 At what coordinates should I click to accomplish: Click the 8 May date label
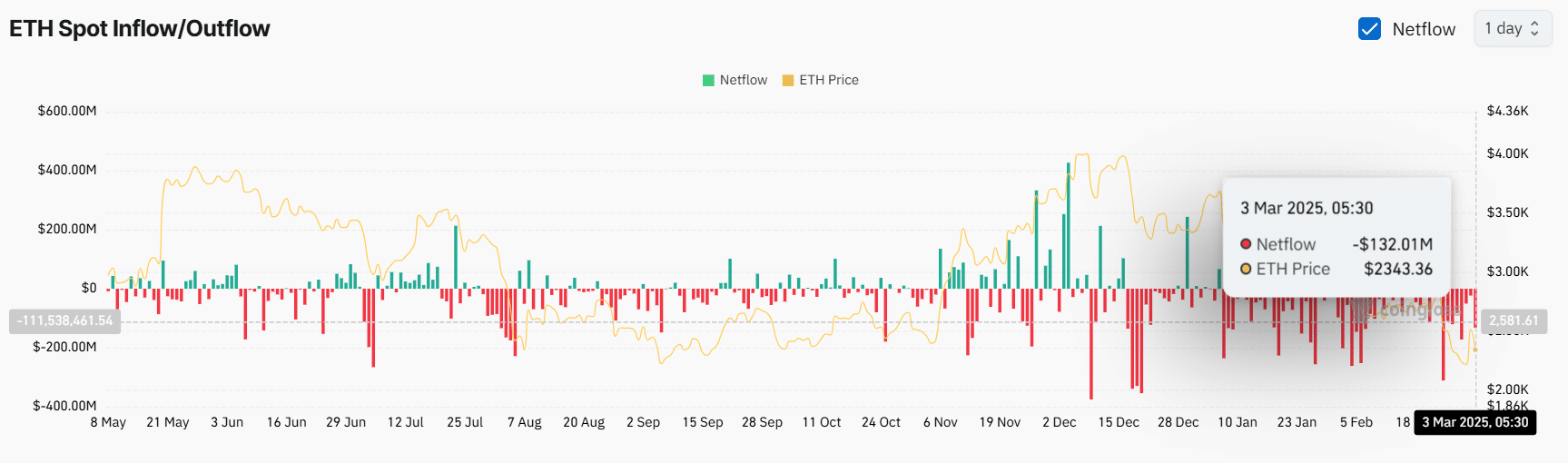point(108,422)
